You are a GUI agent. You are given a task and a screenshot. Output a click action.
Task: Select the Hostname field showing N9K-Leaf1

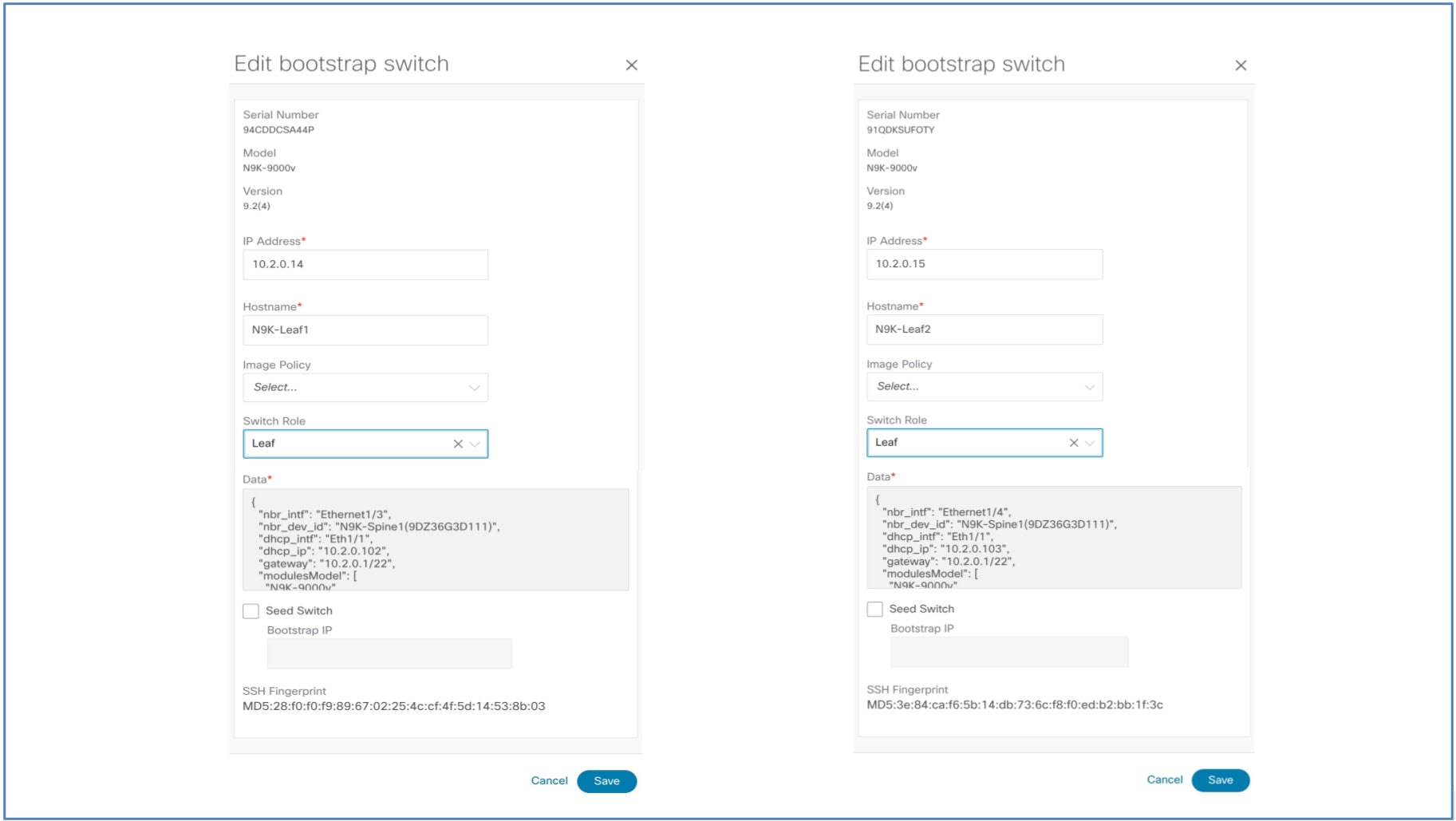pos(365,329)
